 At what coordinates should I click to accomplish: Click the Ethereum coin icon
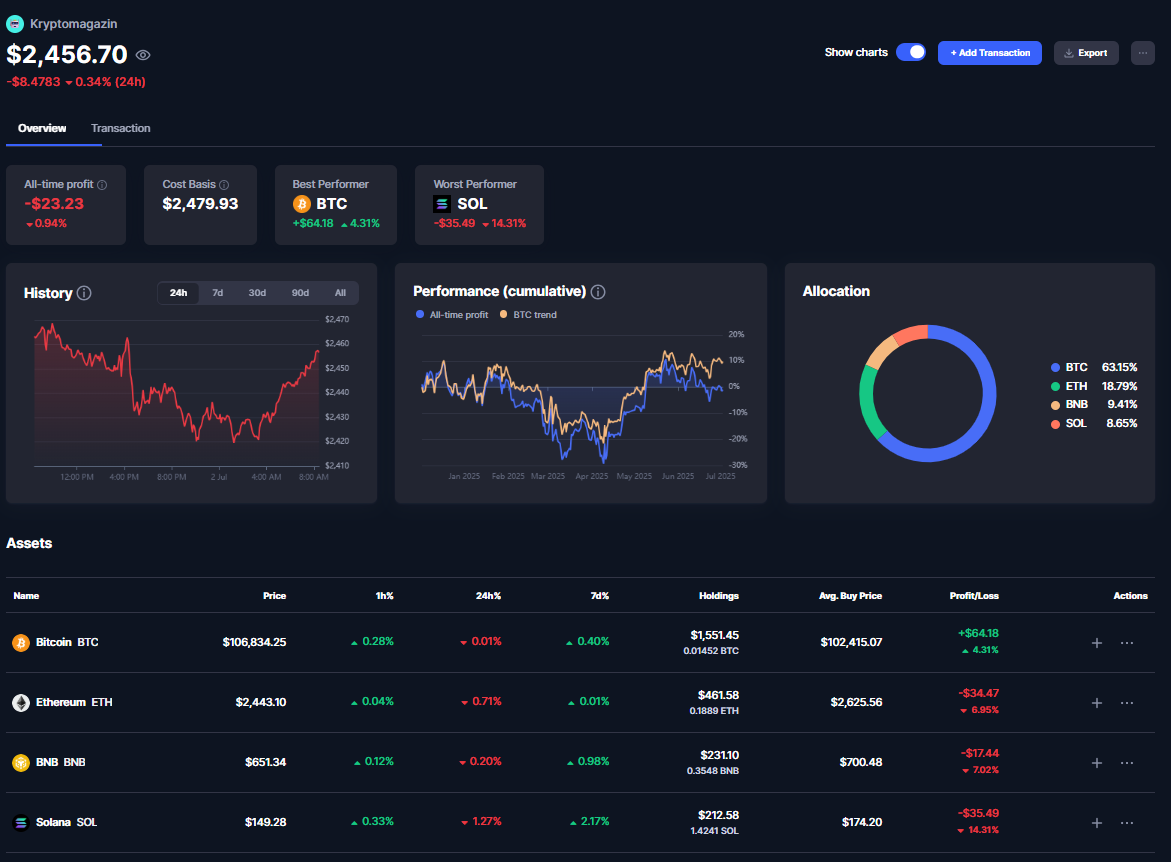(x=21, y=702)
